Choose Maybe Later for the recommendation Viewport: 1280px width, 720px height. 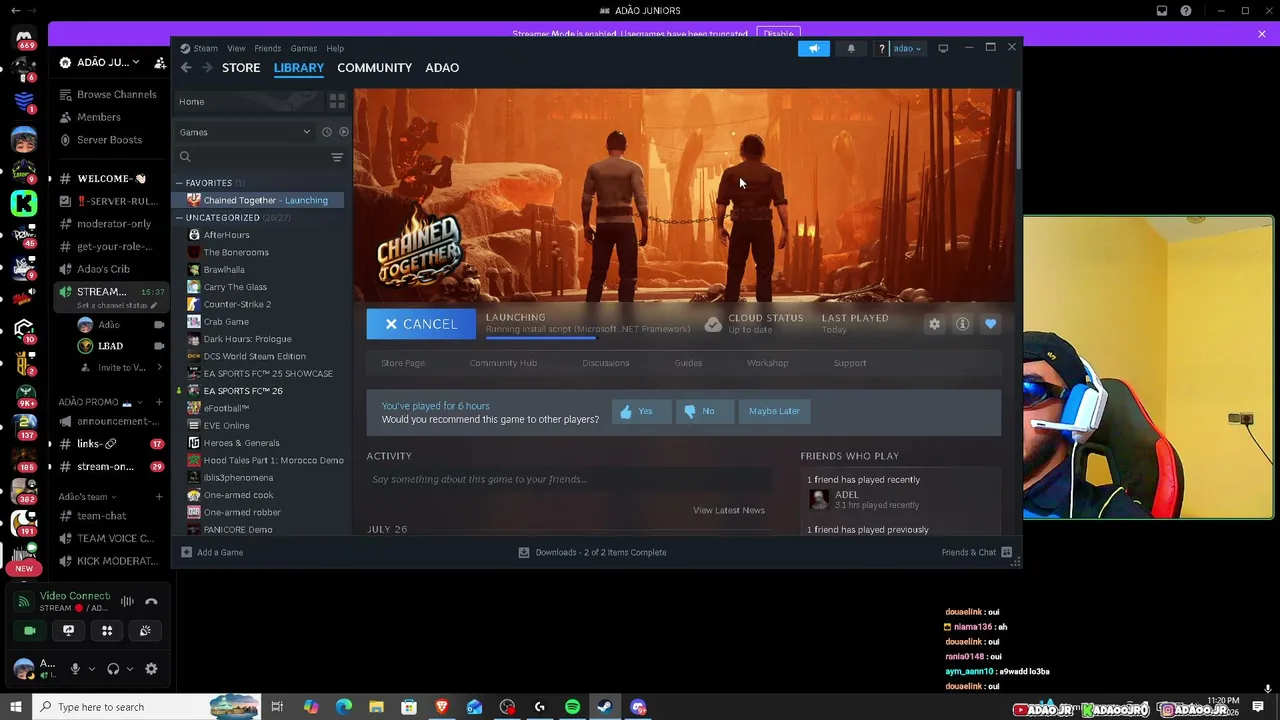coord(775,411)
